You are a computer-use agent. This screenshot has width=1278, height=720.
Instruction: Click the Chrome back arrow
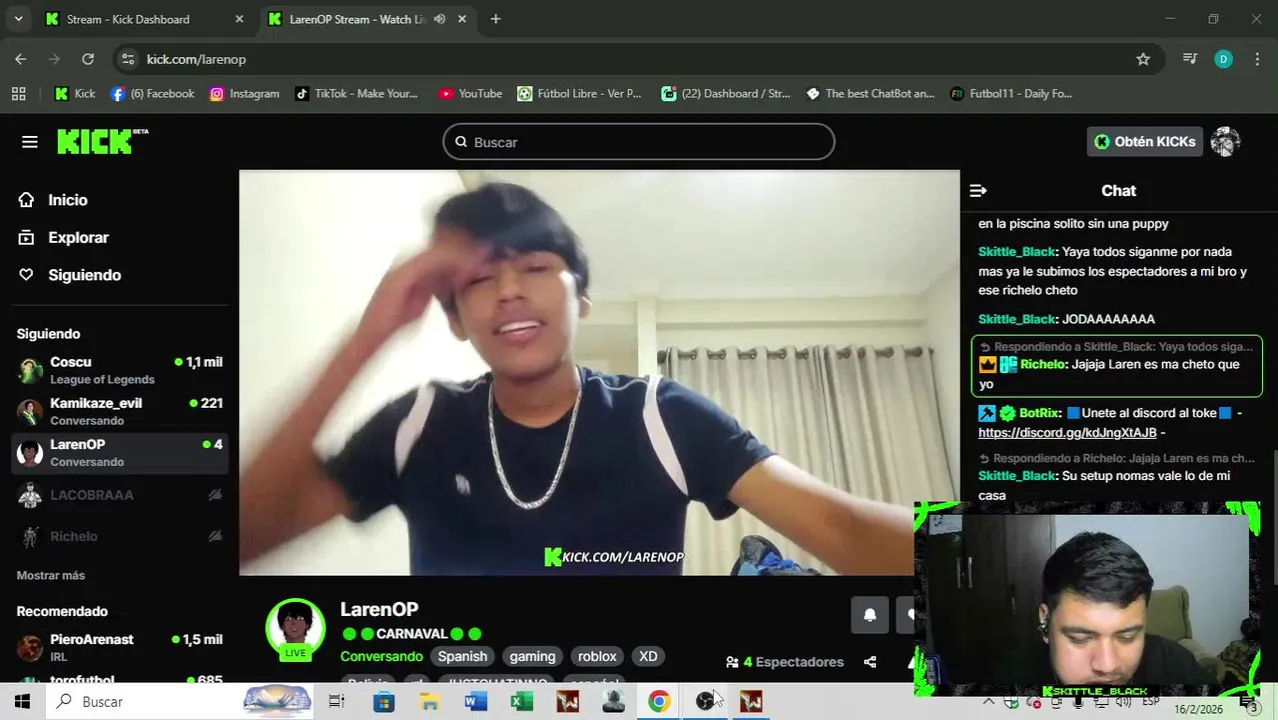pyautogui.click(x=21, y=59)
